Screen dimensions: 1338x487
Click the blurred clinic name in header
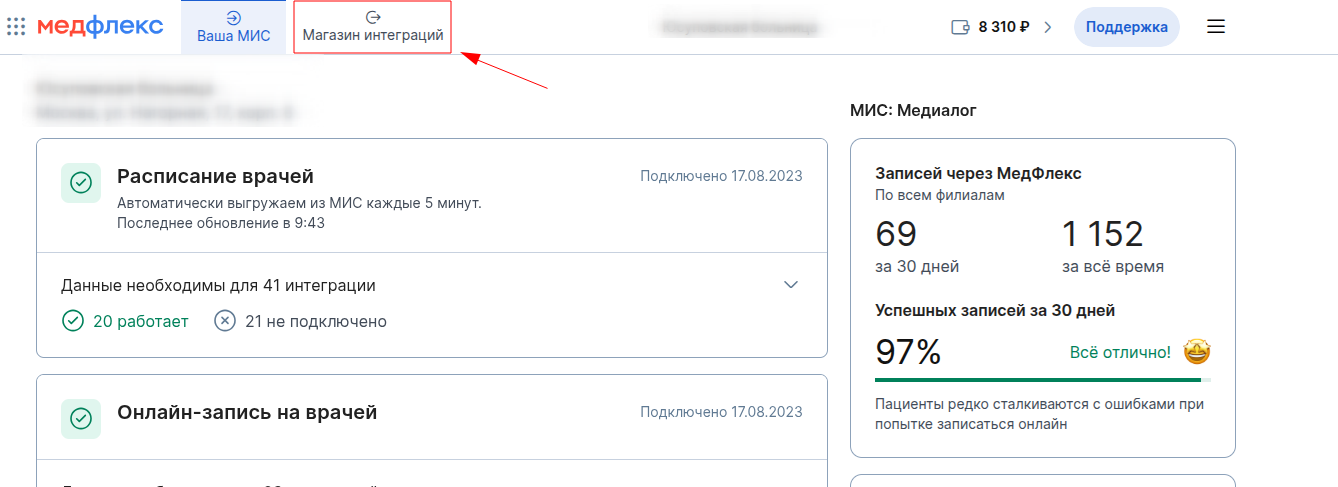click(x=739, y=27)
